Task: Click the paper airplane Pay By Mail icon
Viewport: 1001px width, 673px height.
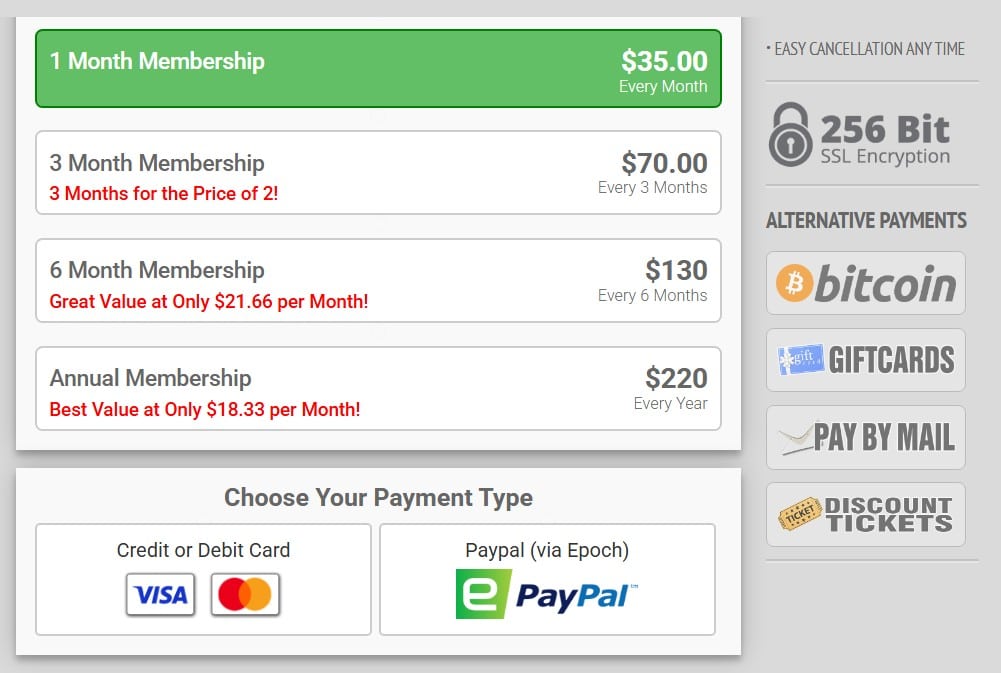Action: coord(795,439)
